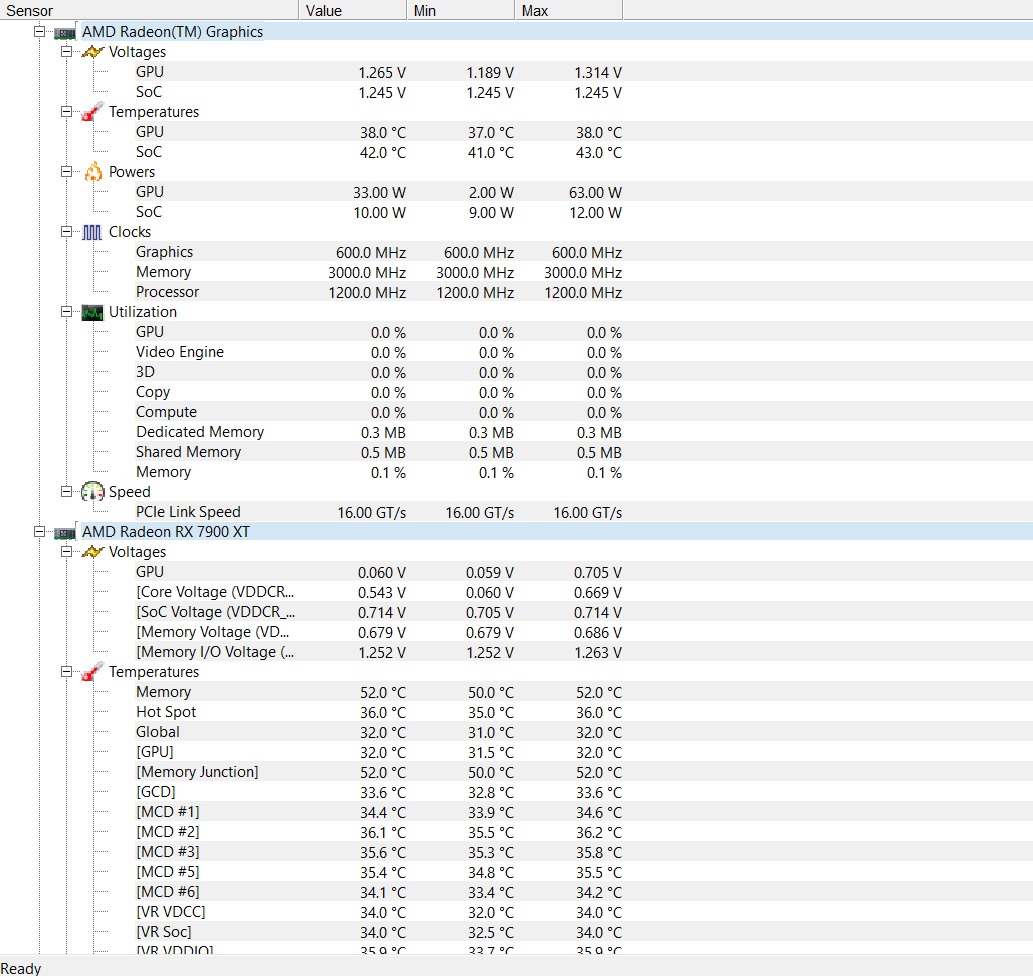Click the Voltages icon under AMD Radeon RX 7900 XT
Viewport: 1033px width, 976px height.
point(92,552)
